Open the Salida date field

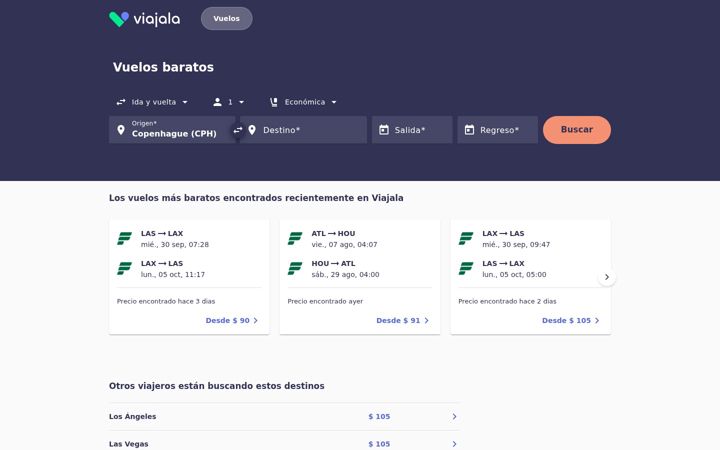(412, 130)
